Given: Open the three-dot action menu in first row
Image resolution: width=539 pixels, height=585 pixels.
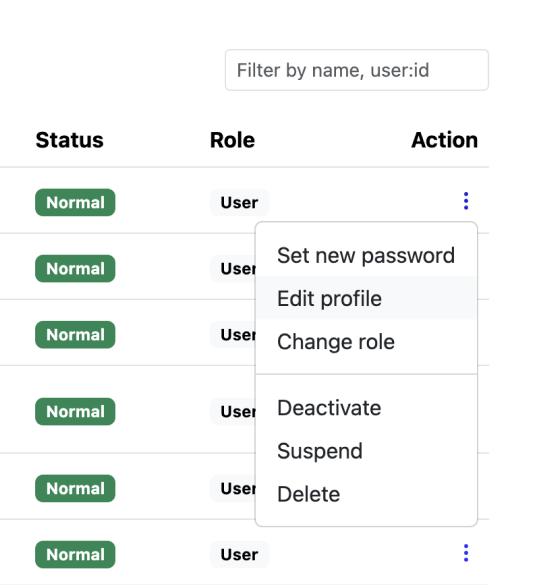Looking at the screenshot, I should click(466, 201).
